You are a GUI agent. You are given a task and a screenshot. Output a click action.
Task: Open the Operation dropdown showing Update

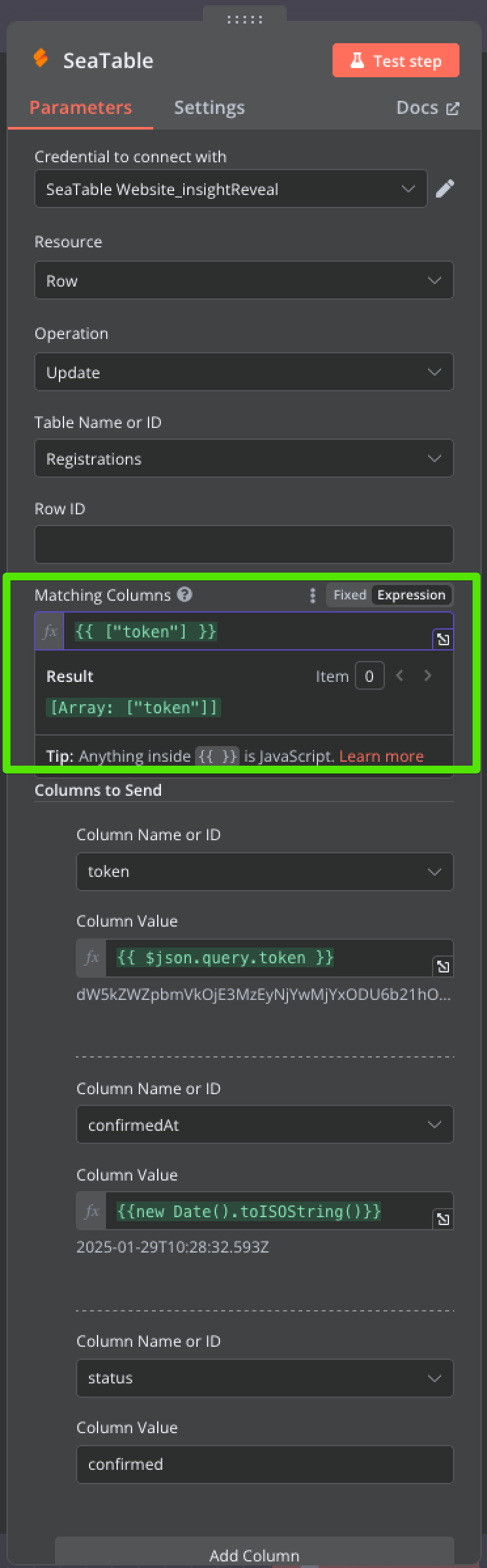pyautogui.click(x=244, y=372)
